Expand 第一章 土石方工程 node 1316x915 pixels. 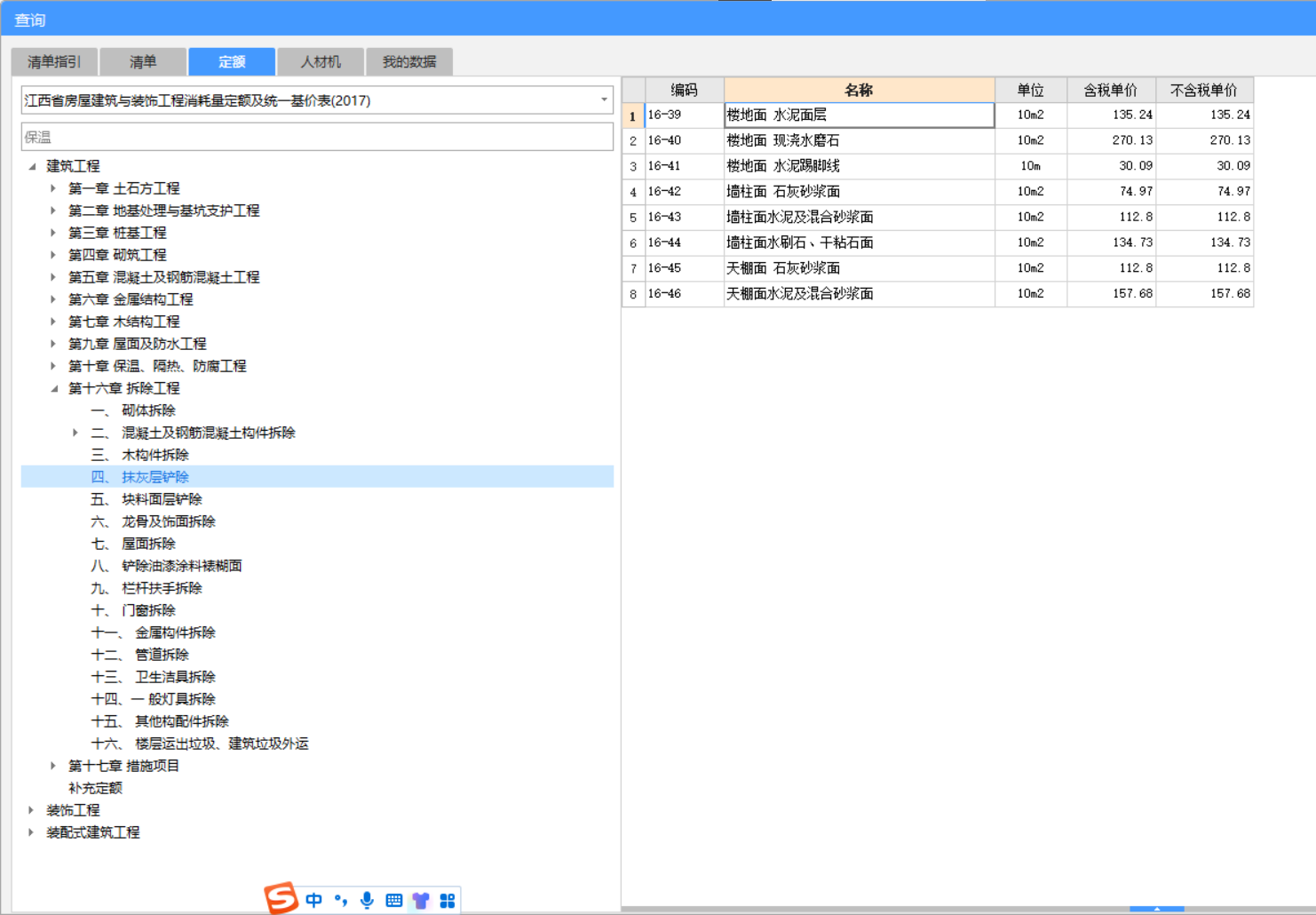coord(53,188)
